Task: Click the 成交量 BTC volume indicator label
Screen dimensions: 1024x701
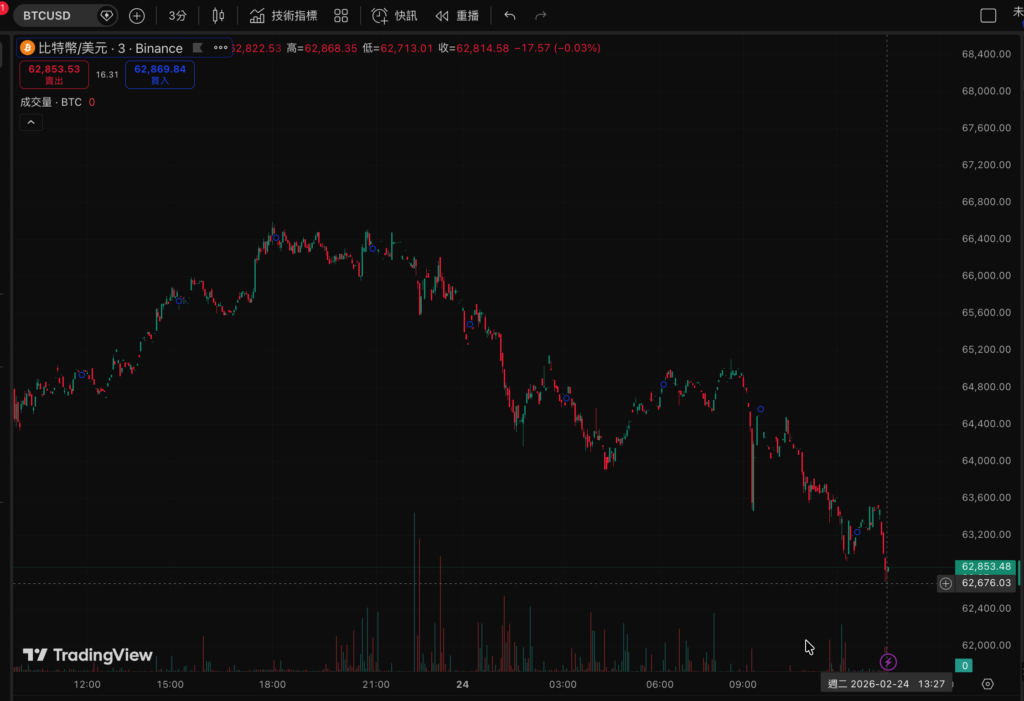Action: 51,102
